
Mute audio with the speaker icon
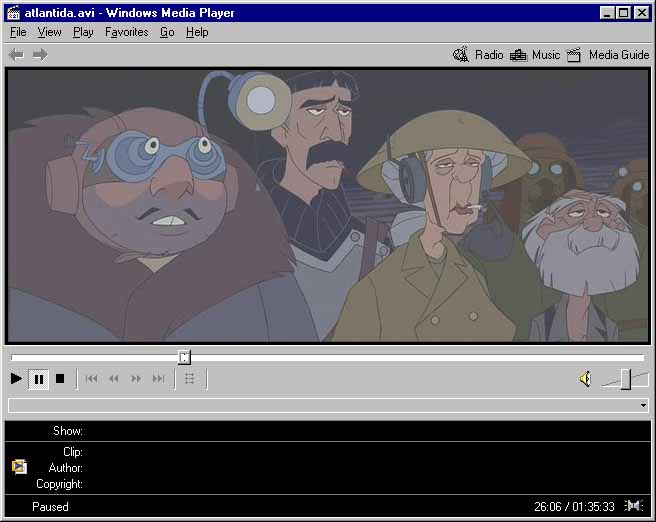pos(585,379)
